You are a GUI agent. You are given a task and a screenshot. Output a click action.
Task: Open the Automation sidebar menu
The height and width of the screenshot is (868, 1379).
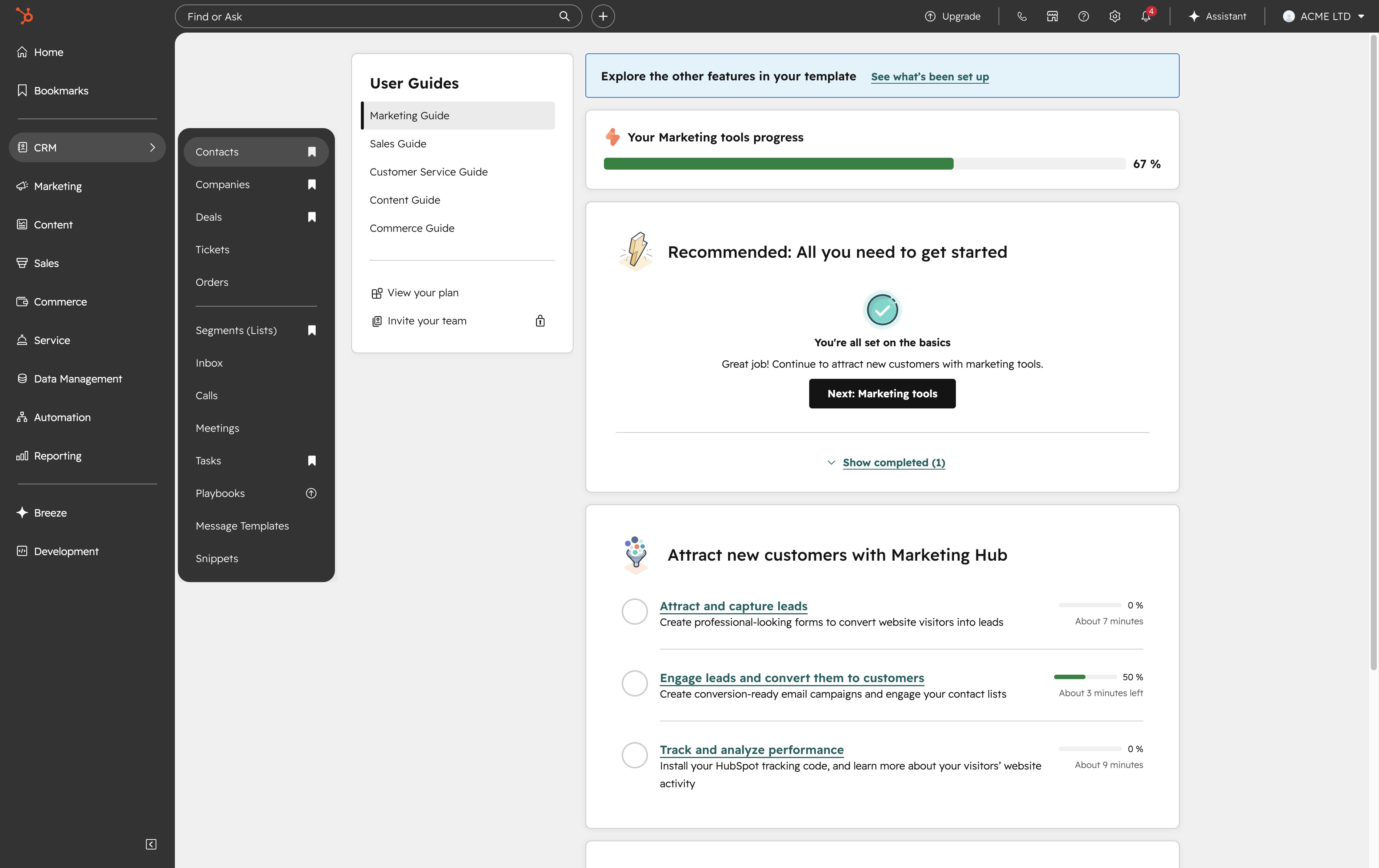click(x=87, y=417)
